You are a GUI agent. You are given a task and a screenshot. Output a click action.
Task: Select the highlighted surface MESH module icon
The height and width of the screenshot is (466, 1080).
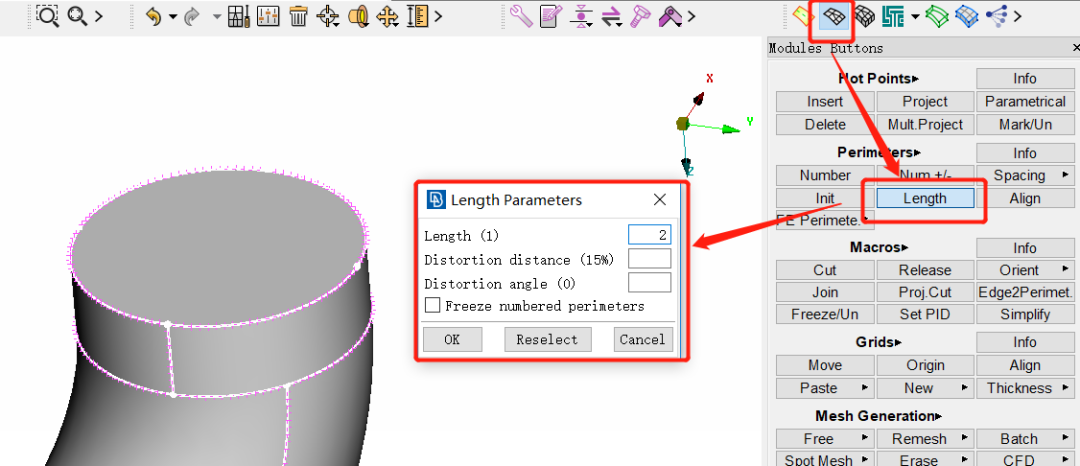click(x=833, y=15)
